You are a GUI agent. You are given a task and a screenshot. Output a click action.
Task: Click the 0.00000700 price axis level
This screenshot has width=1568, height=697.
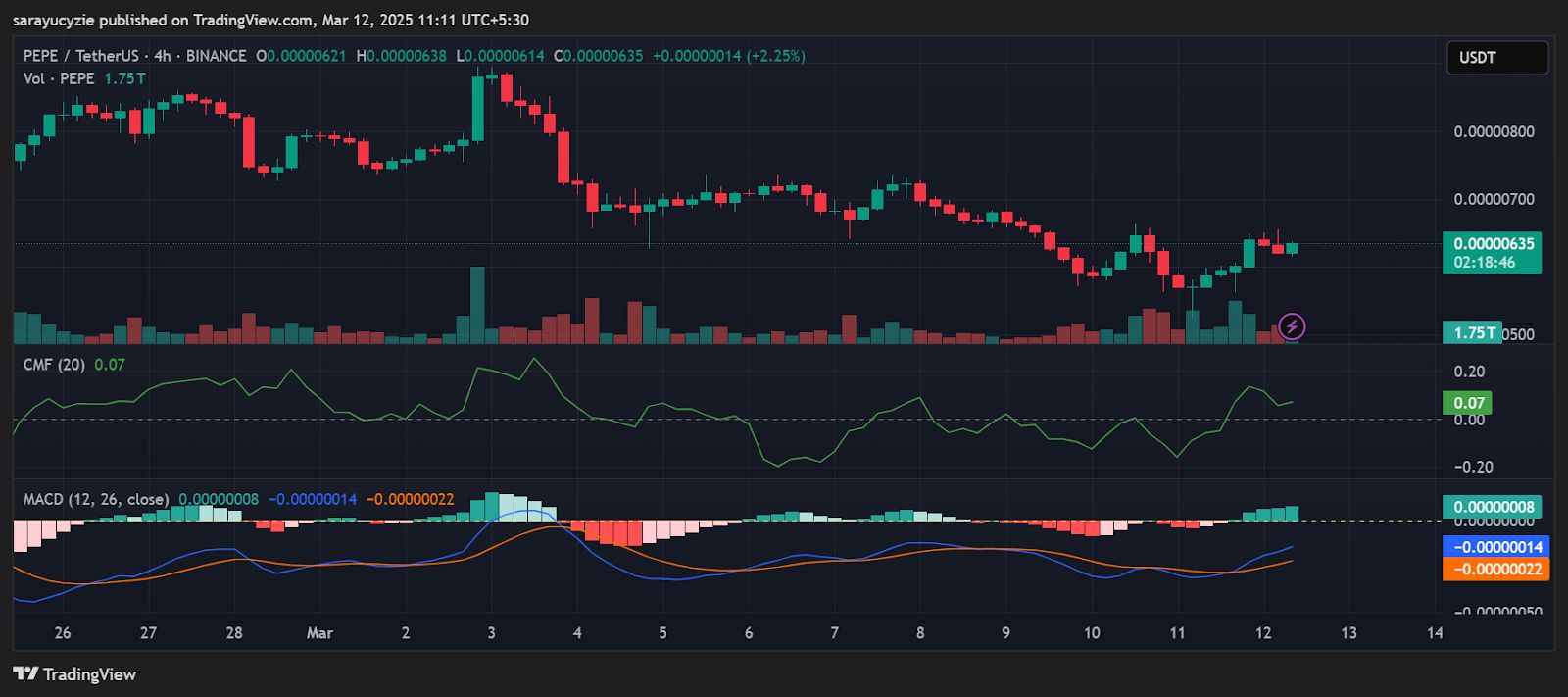[x=1494, y=200]
